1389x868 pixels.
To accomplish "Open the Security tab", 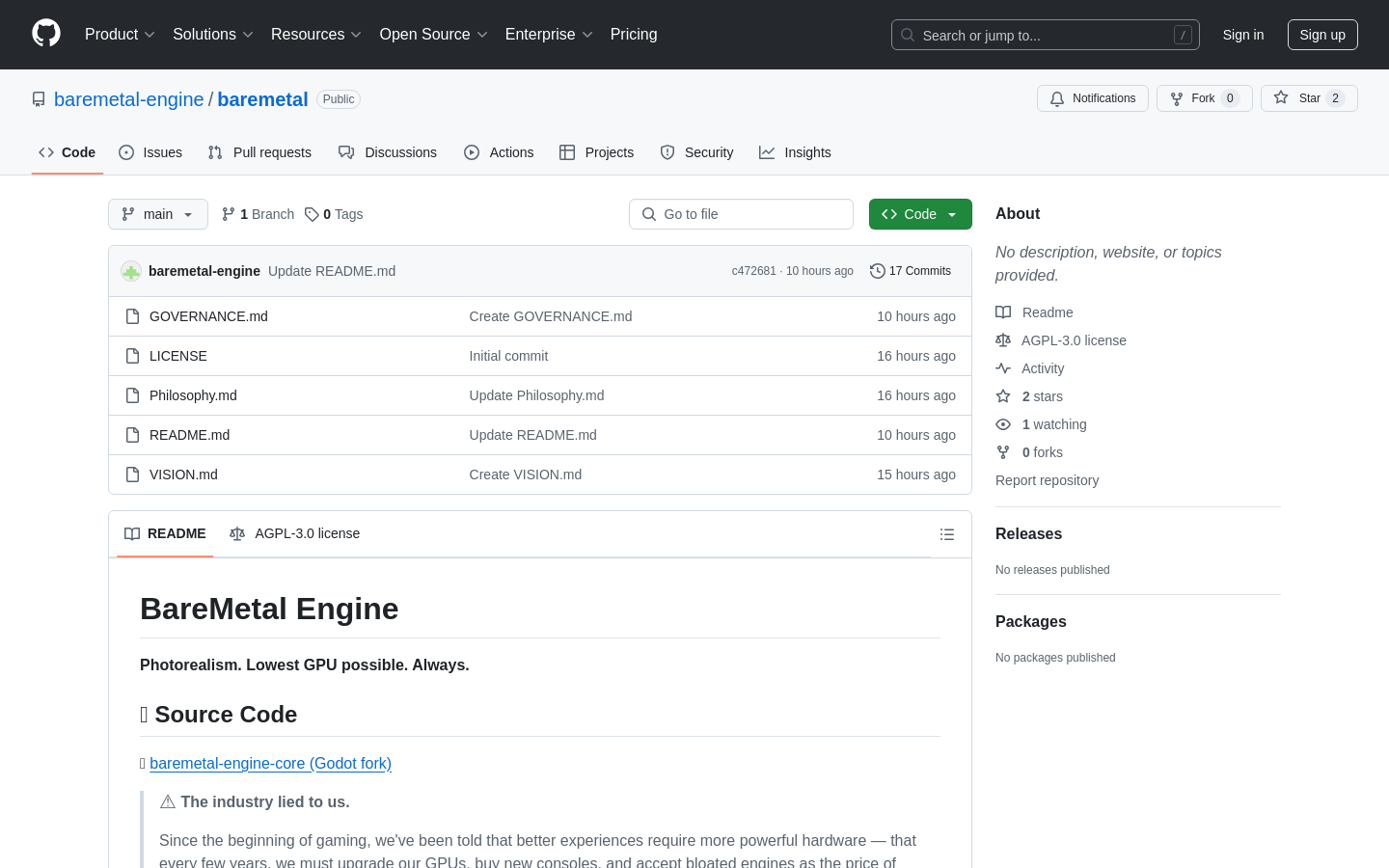I will [x=696, y=152].
